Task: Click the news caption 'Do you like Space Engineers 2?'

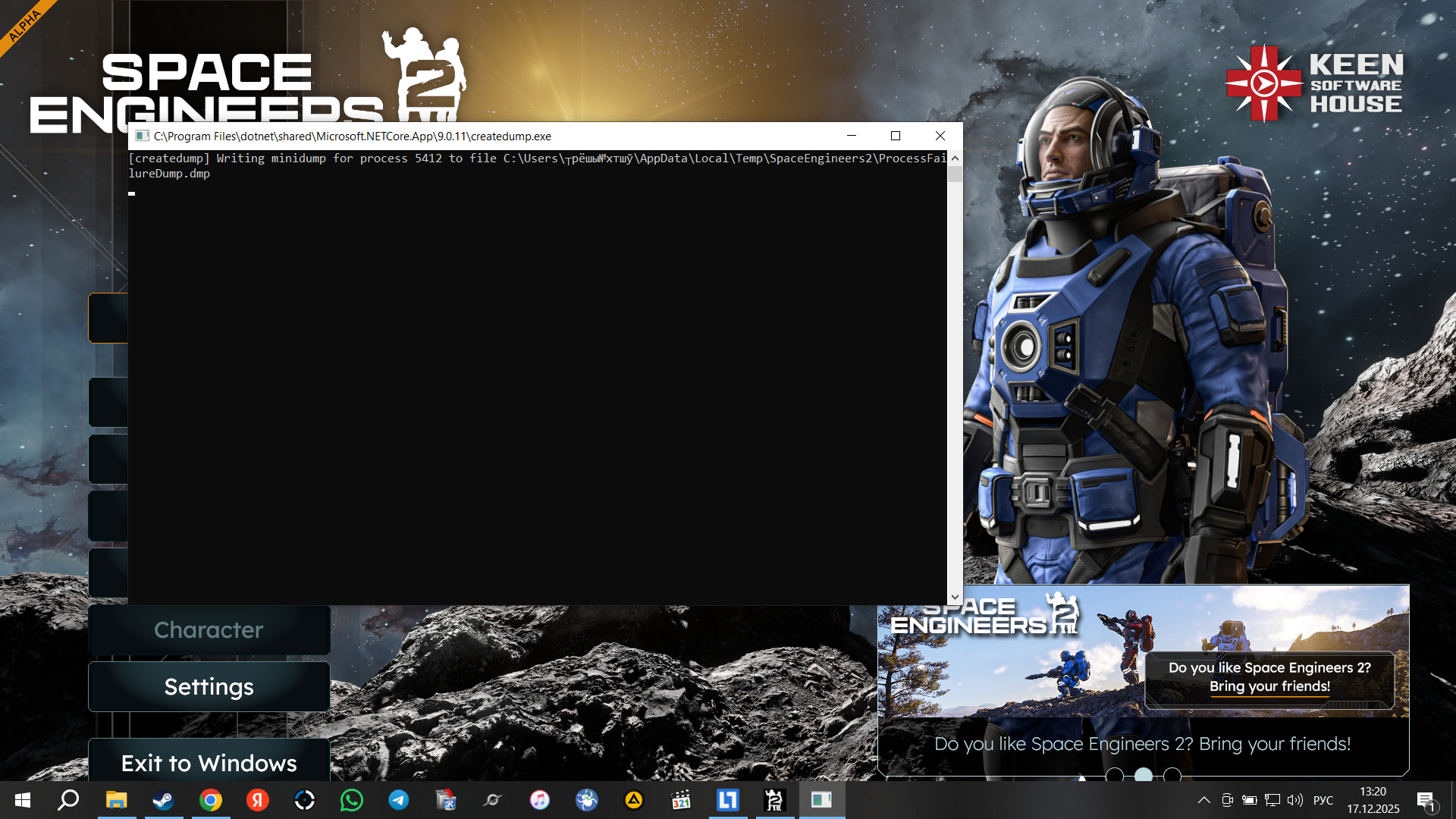Action: [x=1143, y=744]
